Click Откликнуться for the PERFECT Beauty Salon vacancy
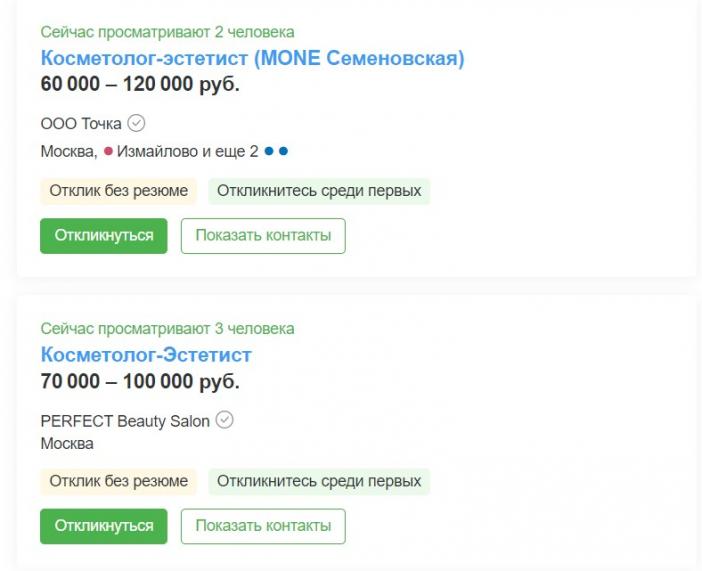The image size is (702, 571). [104, 526]
